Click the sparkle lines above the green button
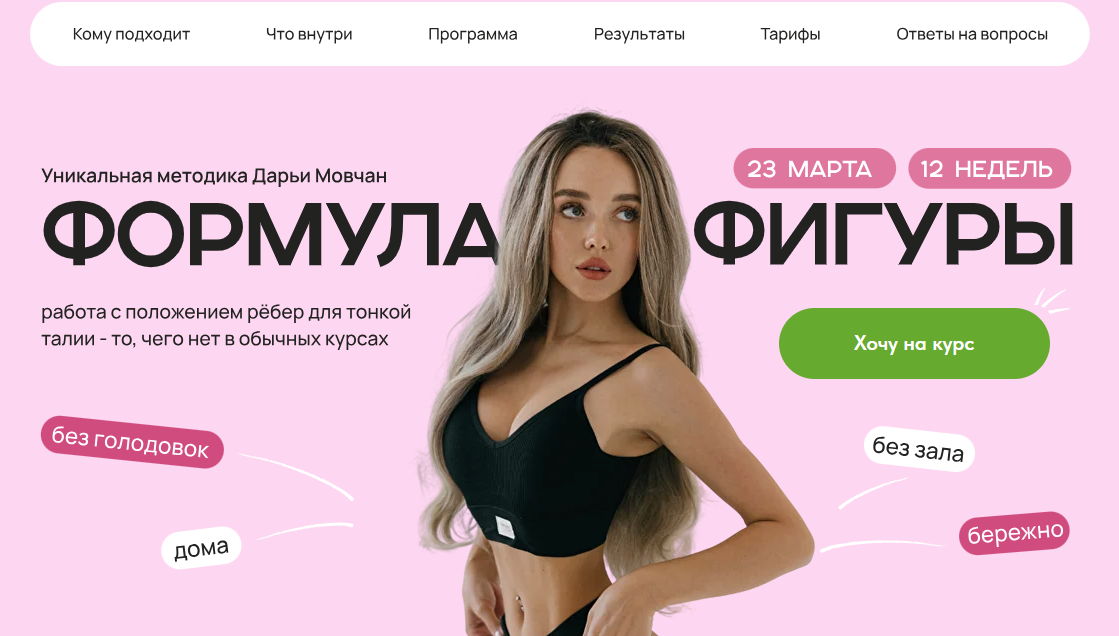Viewport: 1119px width, 636px height. tap(1051, 301)
